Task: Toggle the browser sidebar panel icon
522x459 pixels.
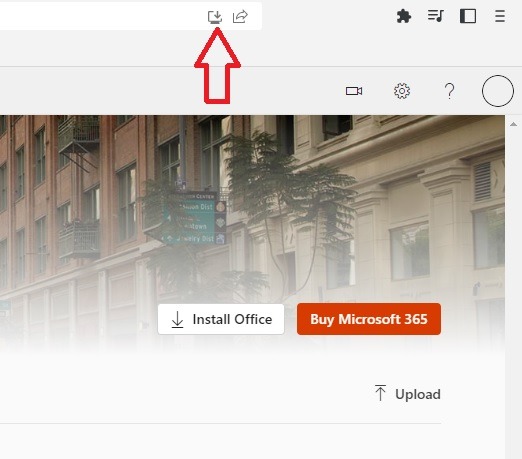Action: [x=468, y=16]
